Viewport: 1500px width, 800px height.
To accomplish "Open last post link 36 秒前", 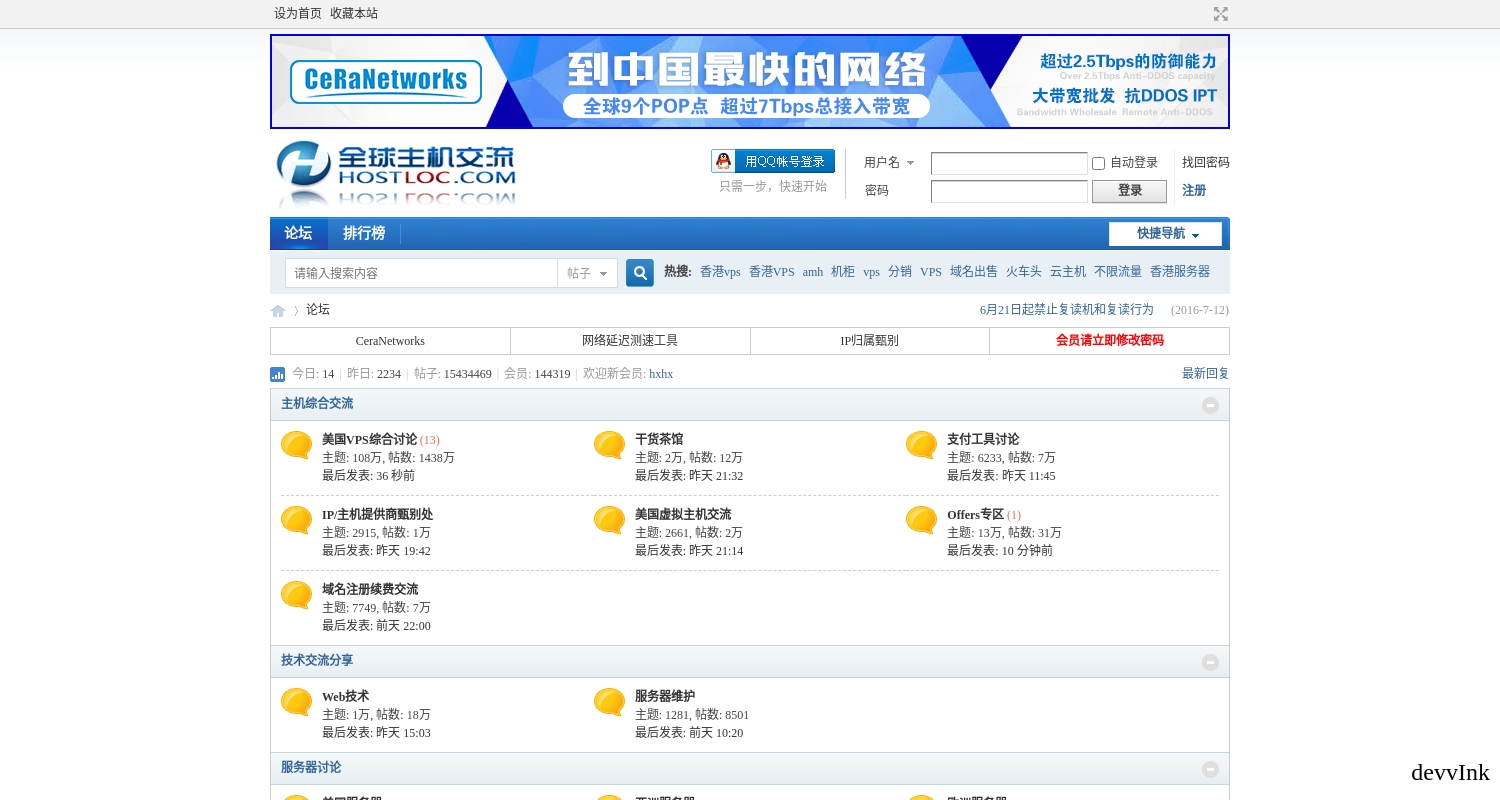I will coord(395,476).
